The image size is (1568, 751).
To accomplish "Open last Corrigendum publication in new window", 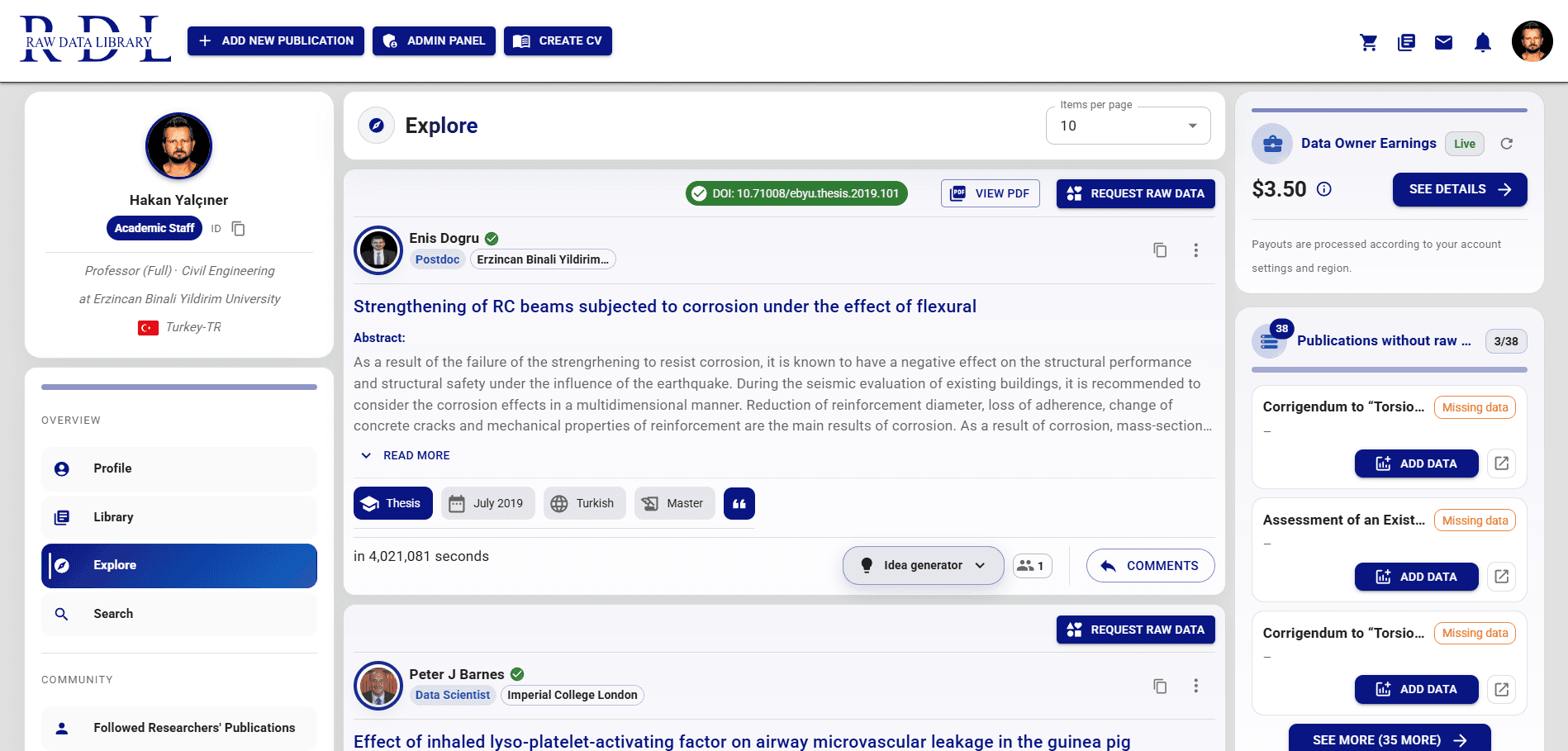I will tap(1502, 689).
